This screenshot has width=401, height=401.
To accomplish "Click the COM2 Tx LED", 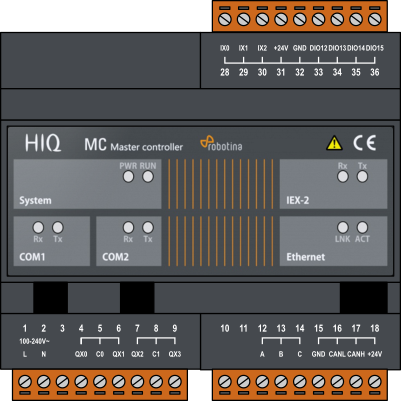I will pyautogui.click(x=148, y=227).
